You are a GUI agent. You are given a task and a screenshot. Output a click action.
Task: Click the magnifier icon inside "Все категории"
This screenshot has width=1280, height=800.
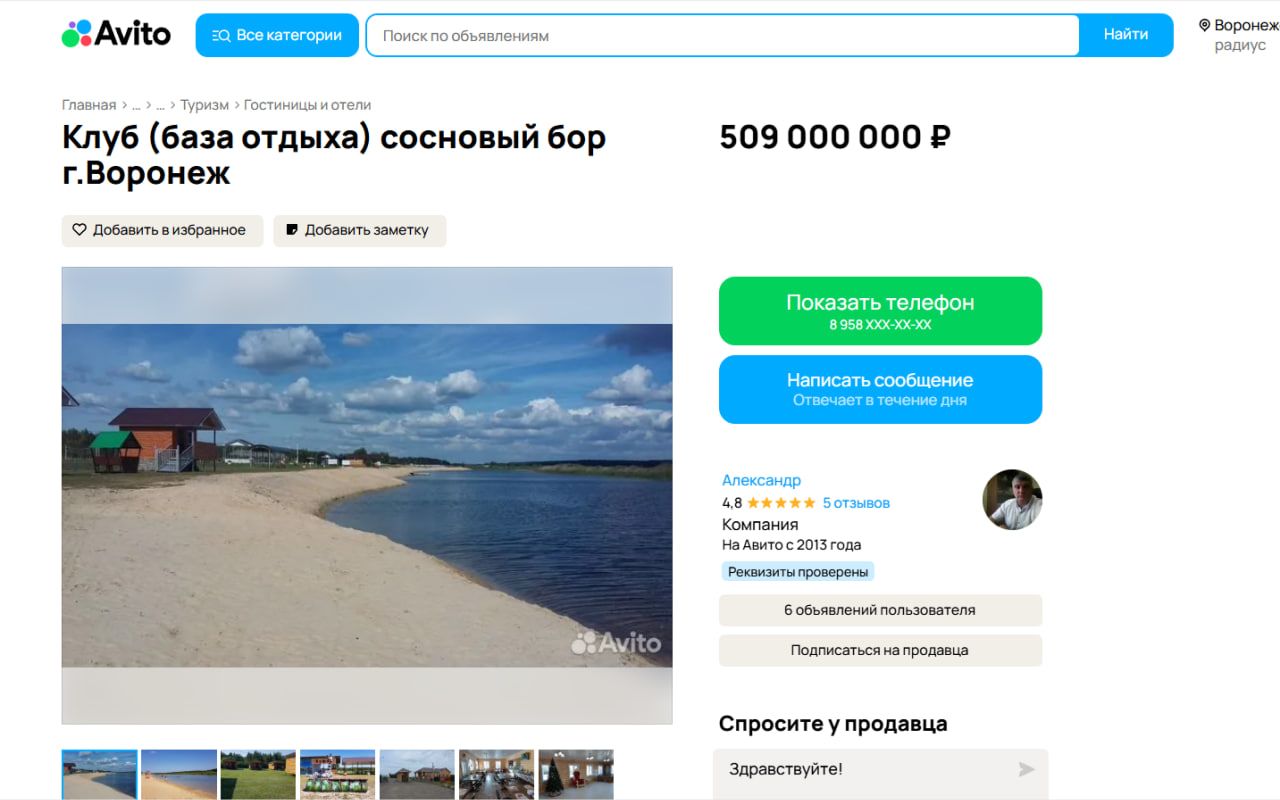click(x=220, y=34)
